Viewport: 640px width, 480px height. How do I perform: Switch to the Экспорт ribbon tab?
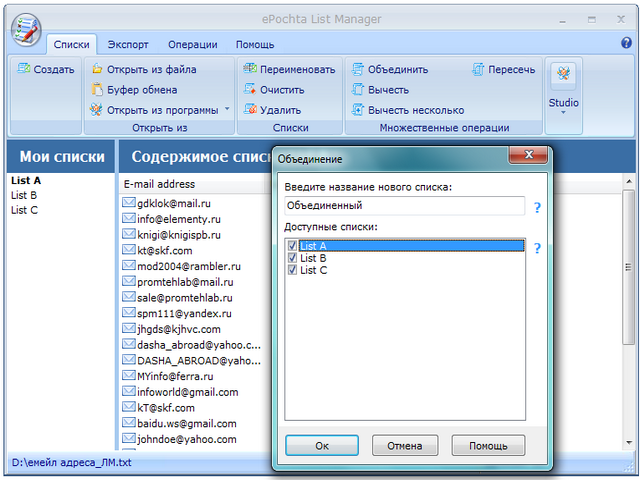(128, 44)
